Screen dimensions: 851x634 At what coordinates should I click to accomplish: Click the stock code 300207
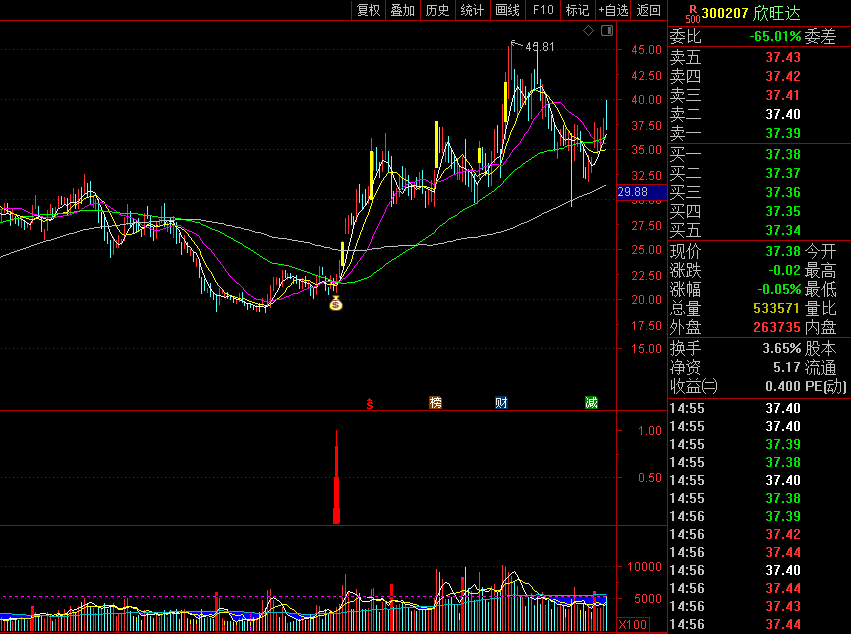tap(725, 13)
